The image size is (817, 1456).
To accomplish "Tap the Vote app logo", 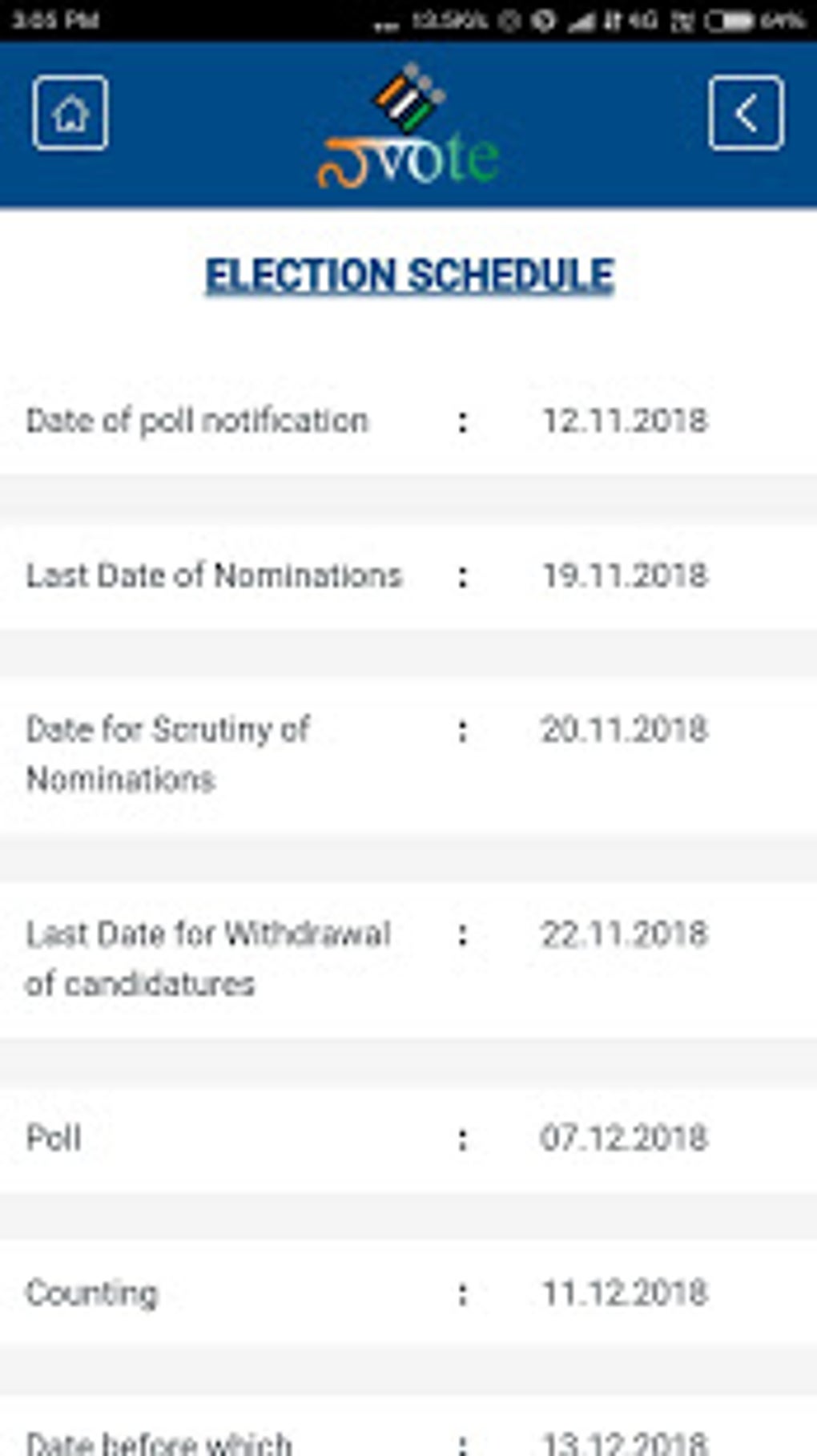I will point(408,128).
